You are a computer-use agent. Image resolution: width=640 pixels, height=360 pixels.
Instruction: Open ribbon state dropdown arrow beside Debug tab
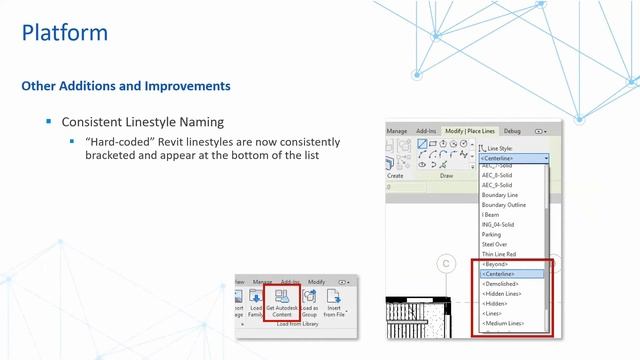point(545,132)
